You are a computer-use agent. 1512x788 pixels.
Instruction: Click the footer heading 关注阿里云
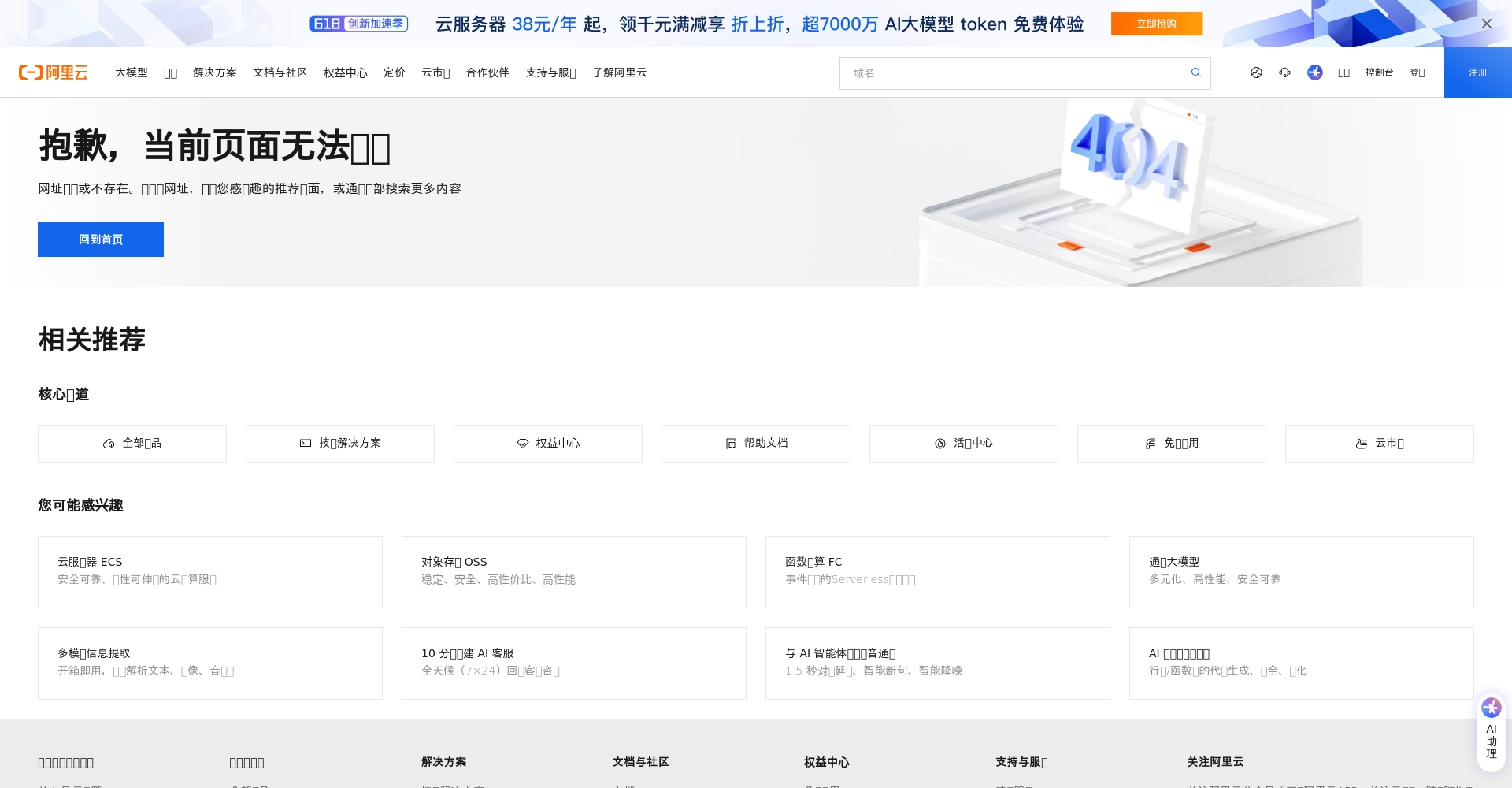tap(1215, 762)
